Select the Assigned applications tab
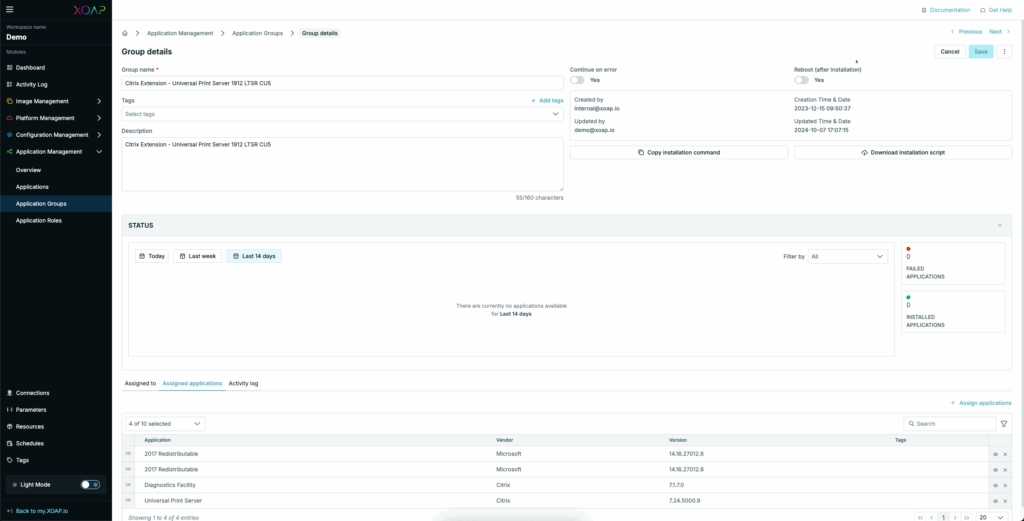The height and width of the screenshot is (521, 1024). (192, 383)
